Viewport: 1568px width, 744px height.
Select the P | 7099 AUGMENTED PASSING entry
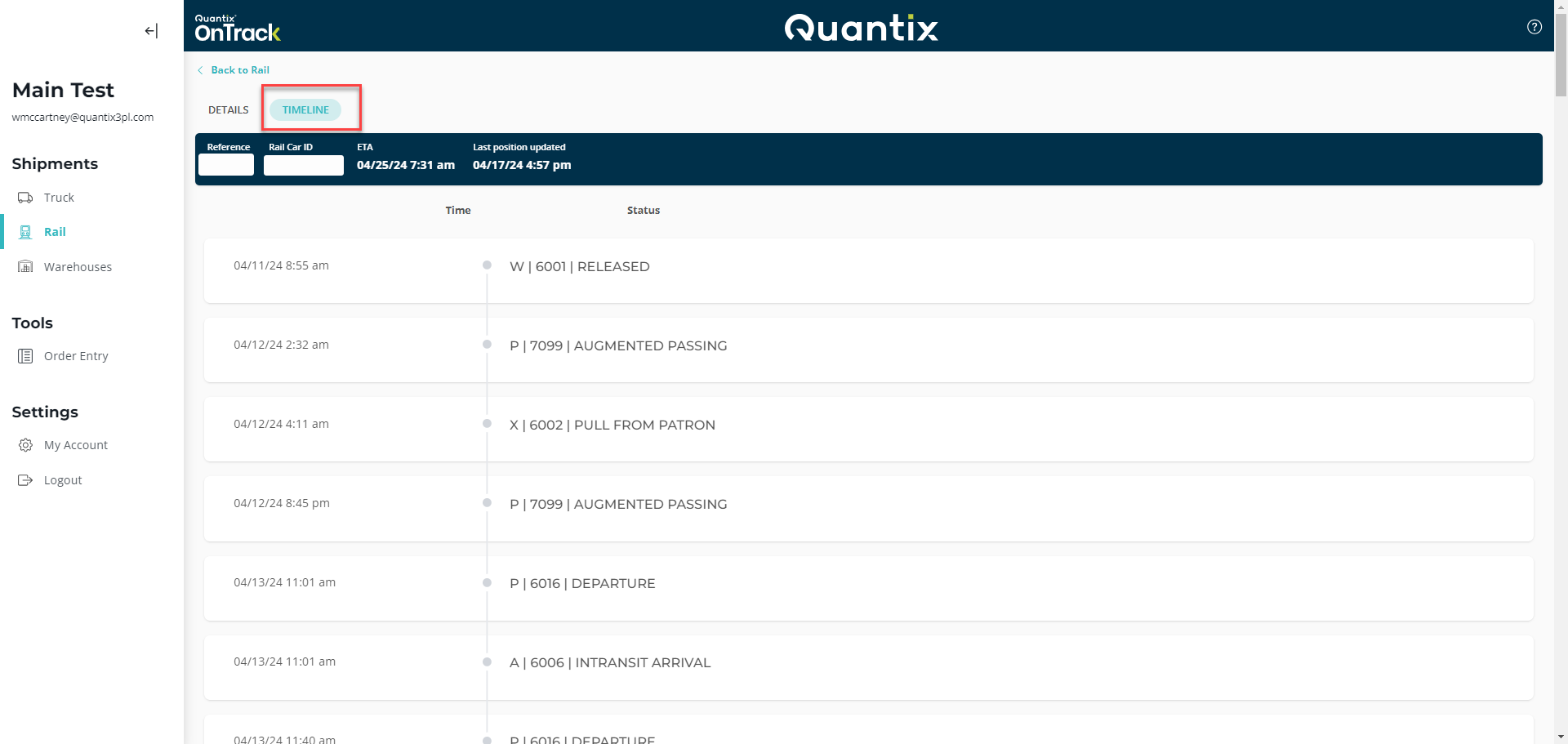pyautogui.click(x=618, y=345)
